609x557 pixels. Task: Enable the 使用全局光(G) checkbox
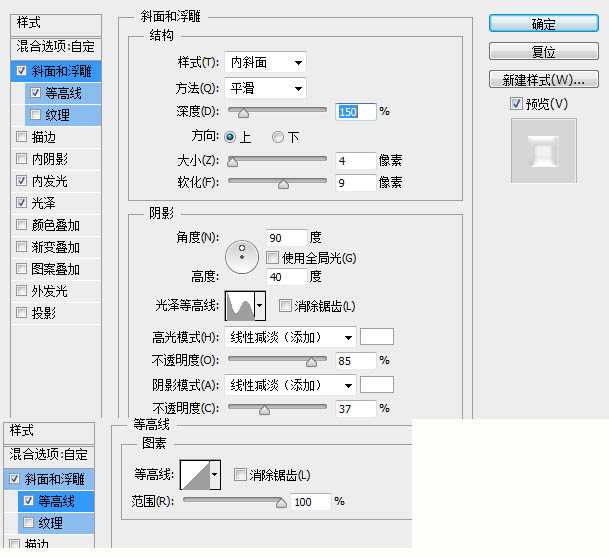click(x=272, y=258)
